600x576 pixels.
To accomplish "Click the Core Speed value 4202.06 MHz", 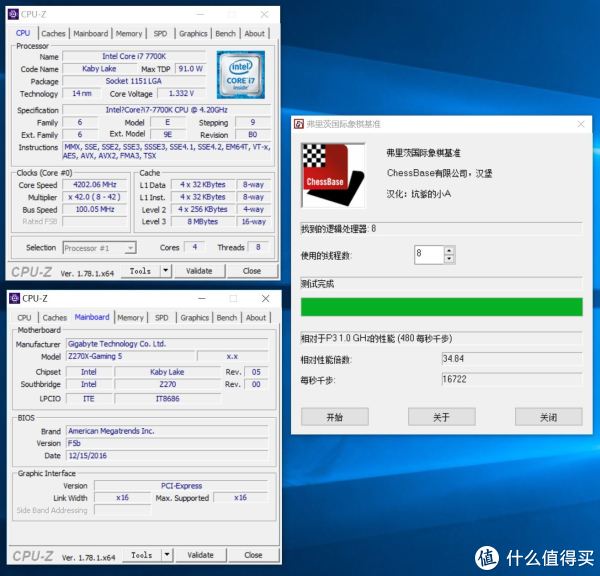I will click(95, 185).
